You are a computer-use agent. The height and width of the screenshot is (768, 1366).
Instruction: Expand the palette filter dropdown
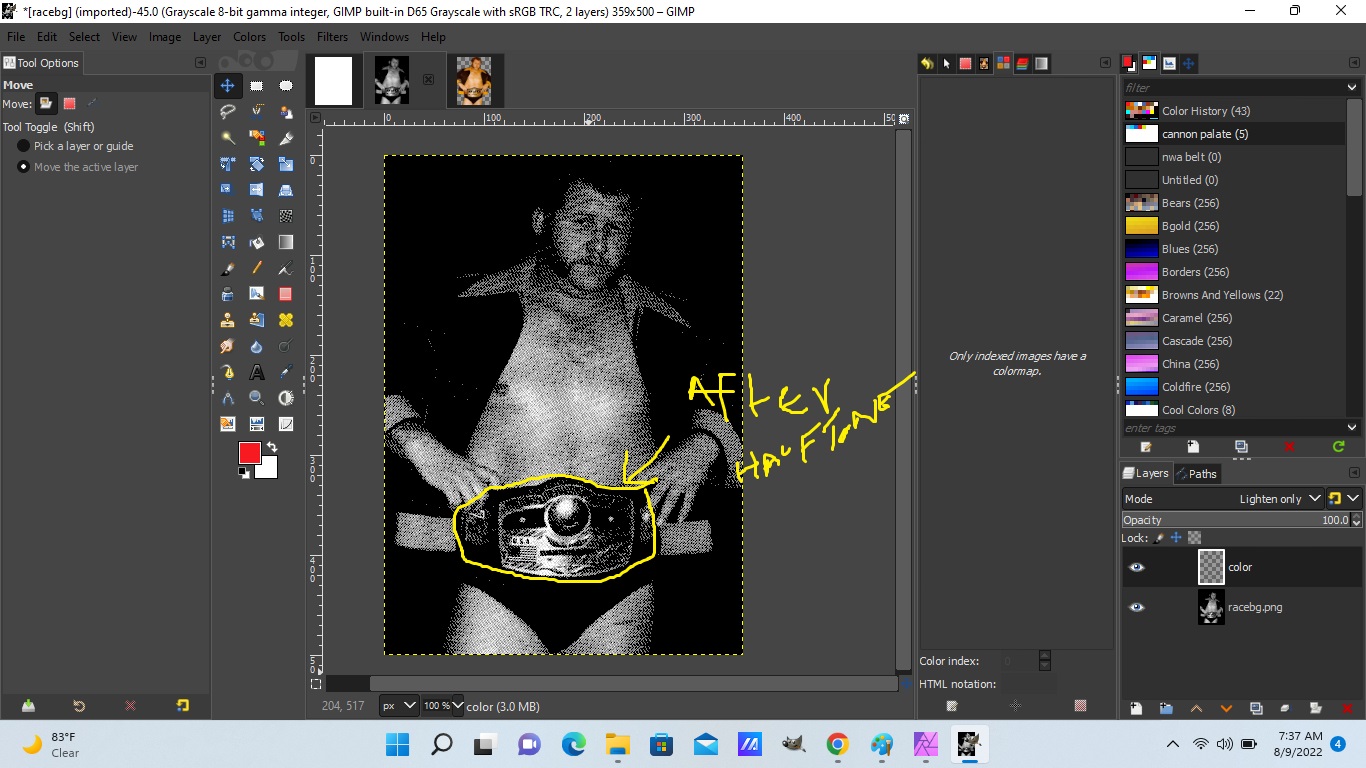1352,88
